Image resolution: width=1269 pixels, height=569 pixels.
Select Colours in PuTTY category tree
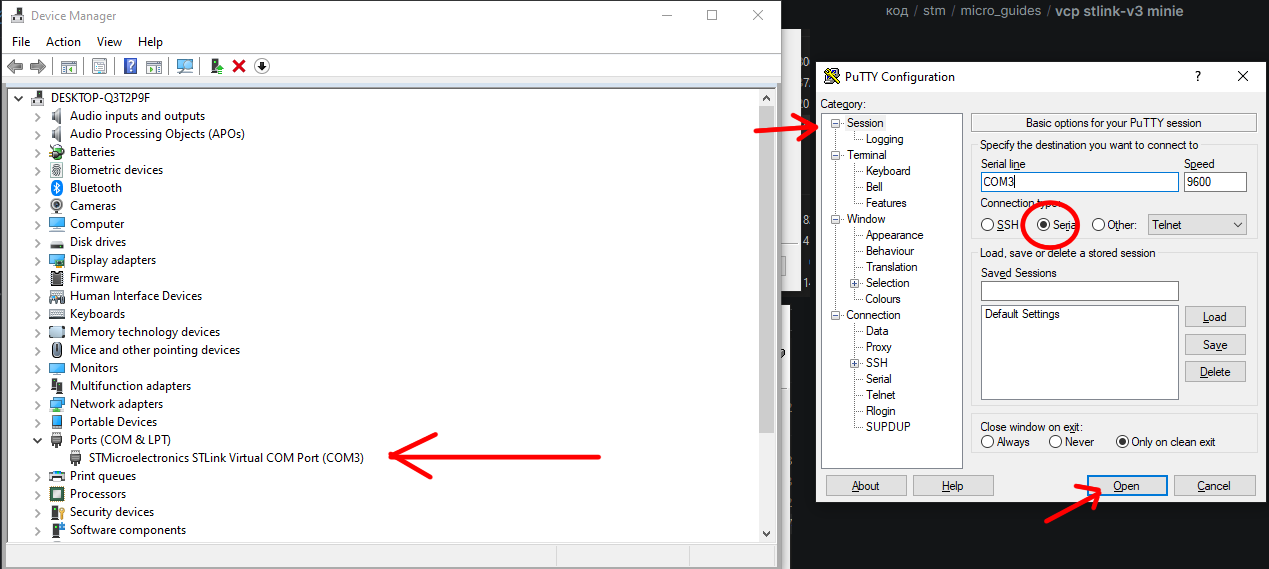tap(883, 299)
